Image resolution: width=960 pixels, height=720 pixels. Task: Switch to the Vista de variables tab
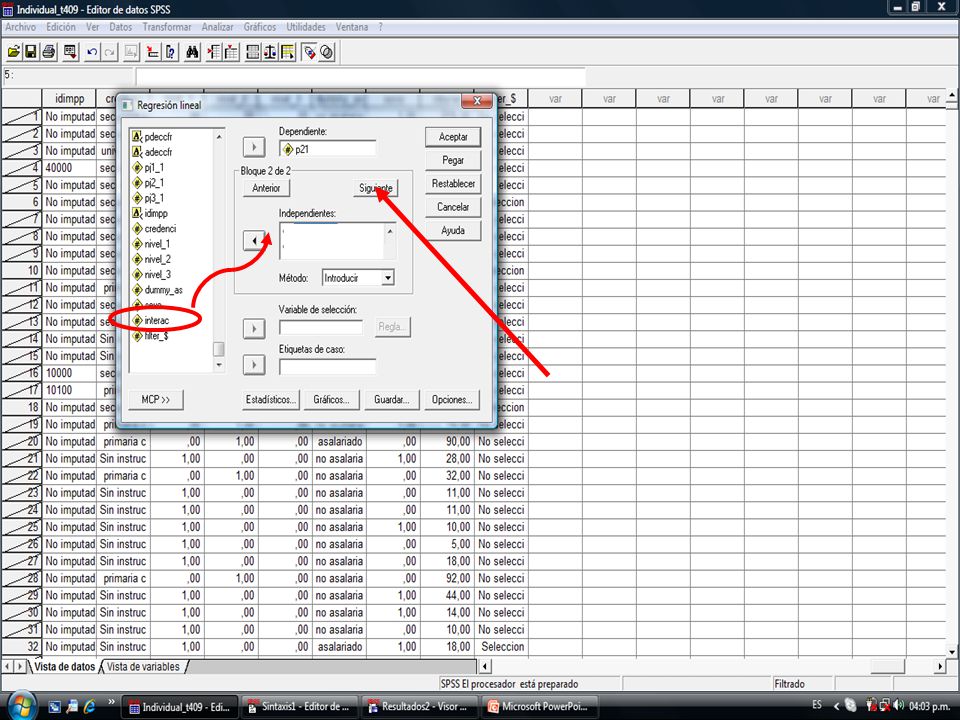(143, 667)
